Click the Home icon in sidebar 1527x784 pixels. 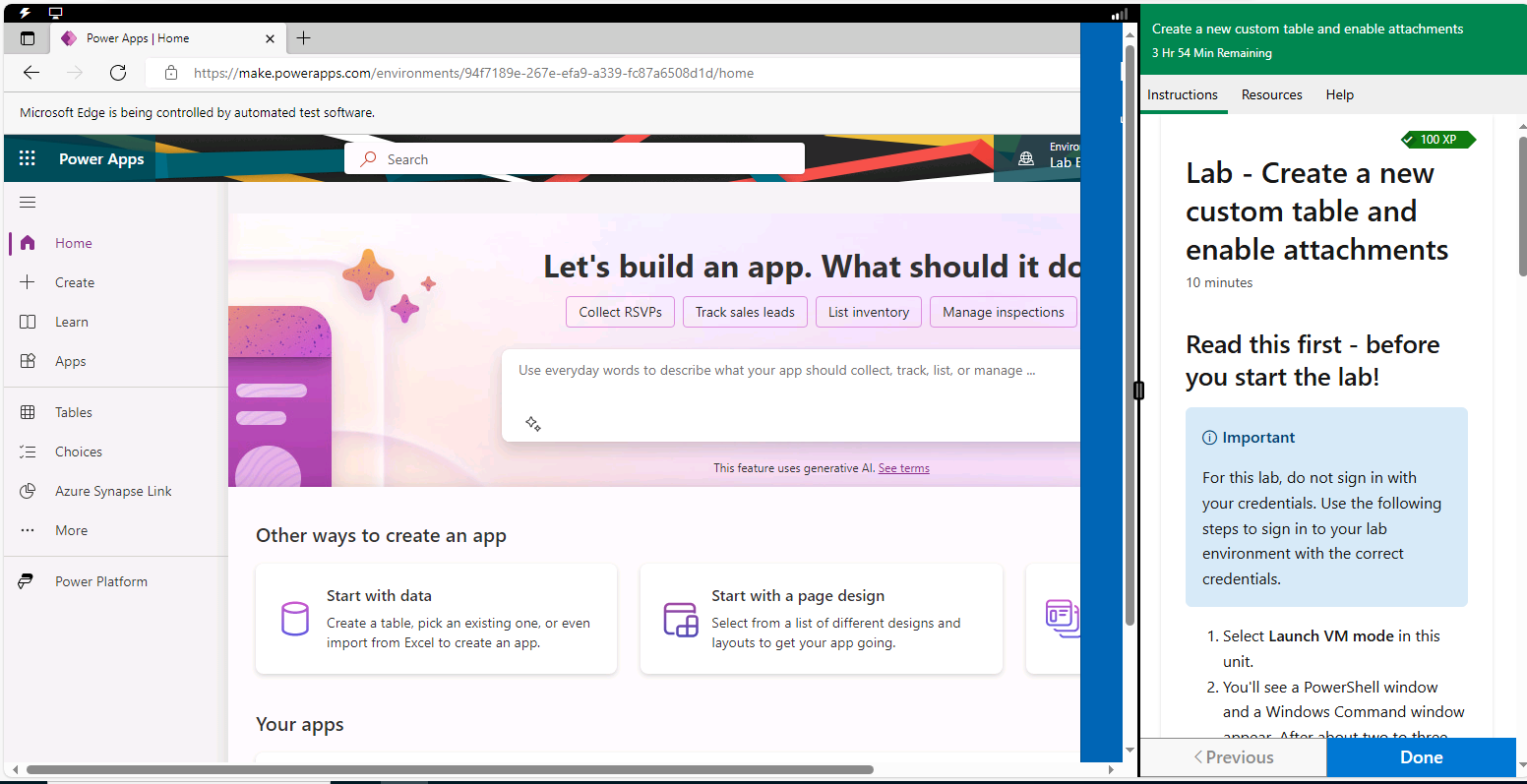(x=28, y=243)
